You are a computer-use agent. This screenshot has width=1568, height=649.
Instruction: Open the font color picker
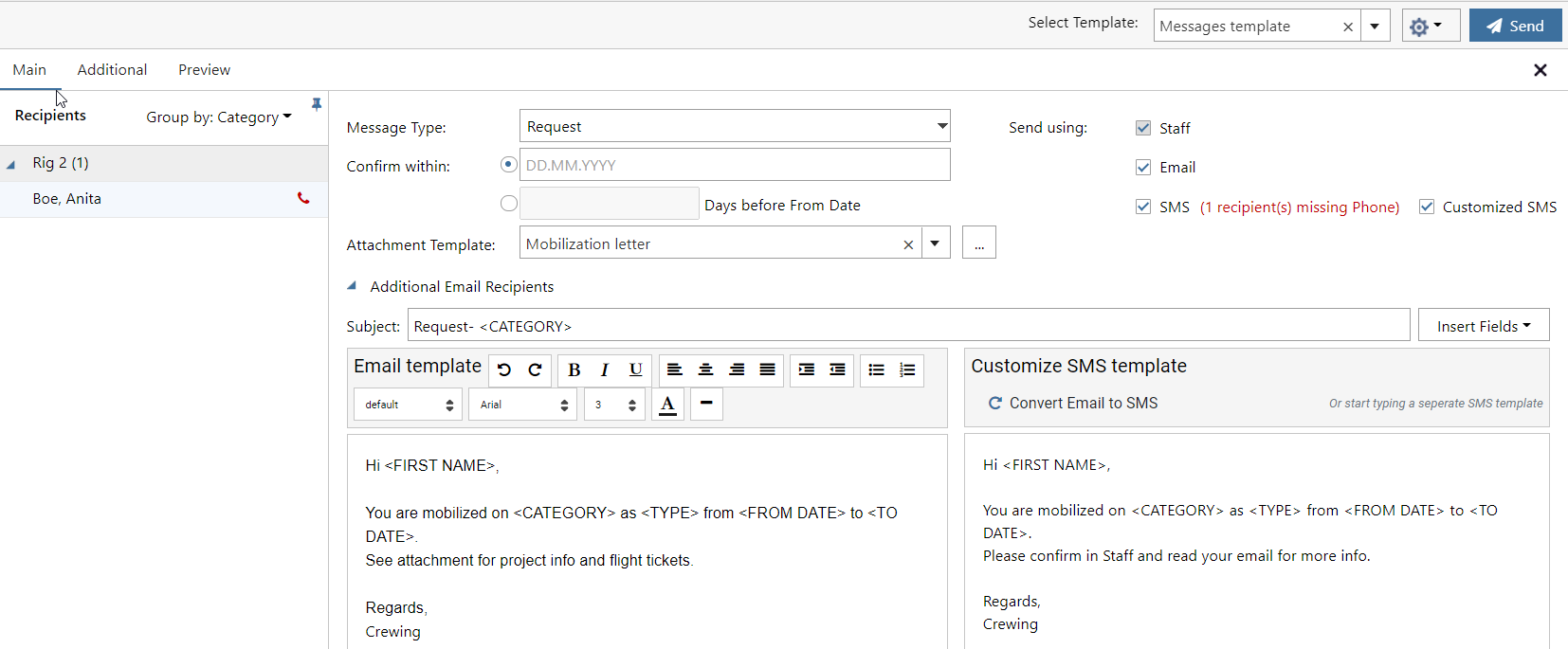tap(667, 405)
